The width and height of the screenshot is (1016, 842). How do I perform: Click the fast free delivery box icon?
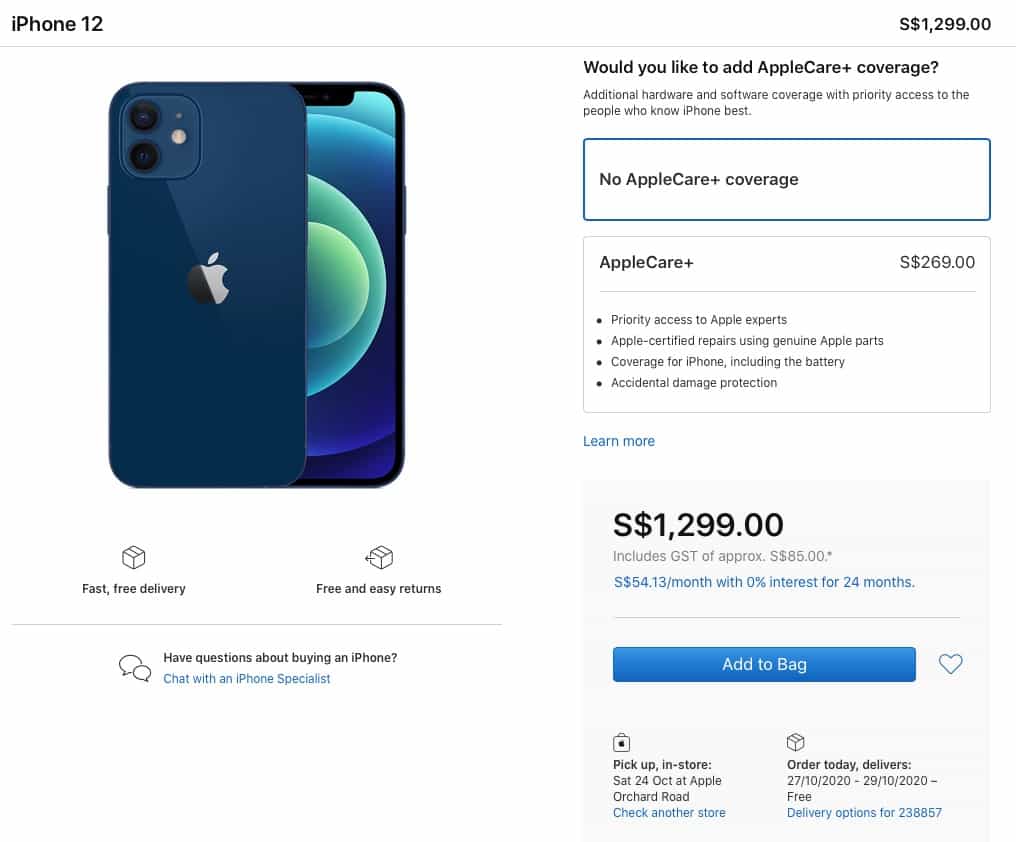tap(133, 557)
